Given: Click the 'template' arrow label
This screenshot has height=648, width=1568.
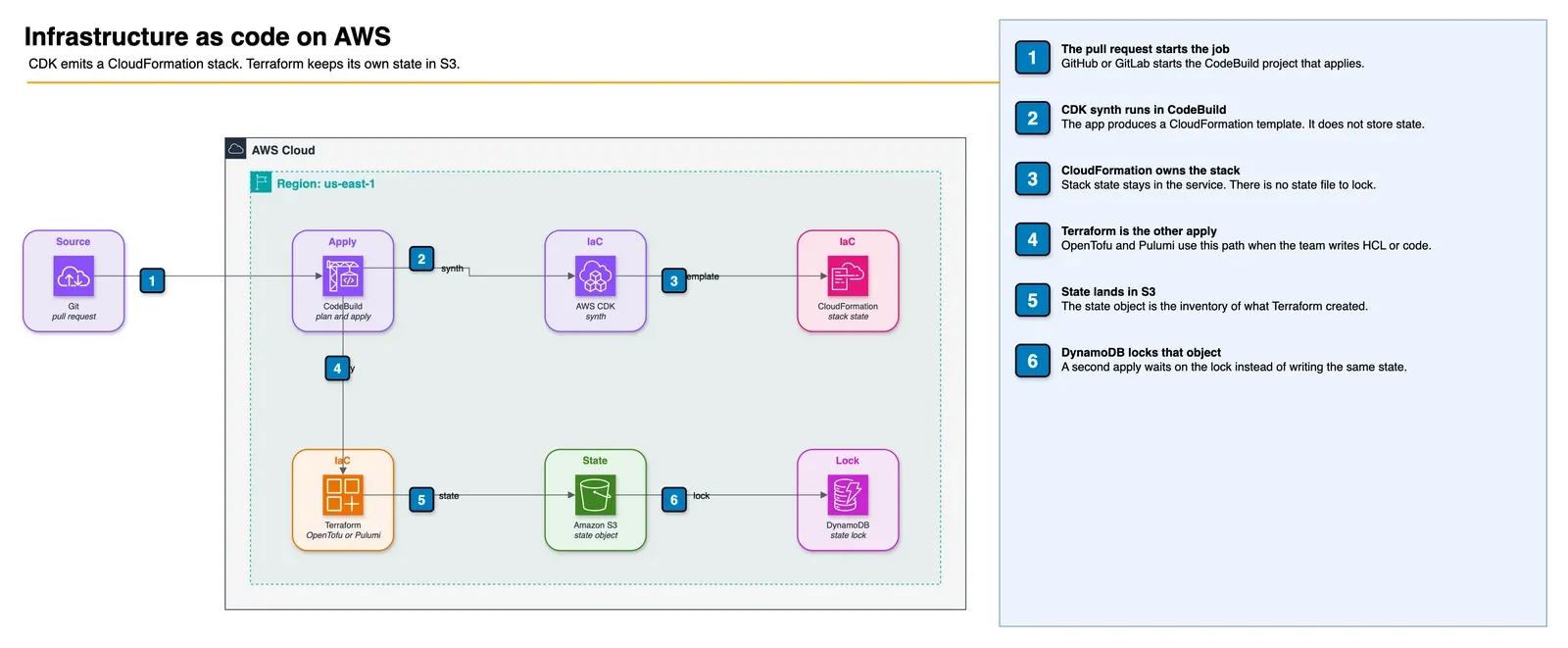Looking at the screenshot, I should [703, 276].
